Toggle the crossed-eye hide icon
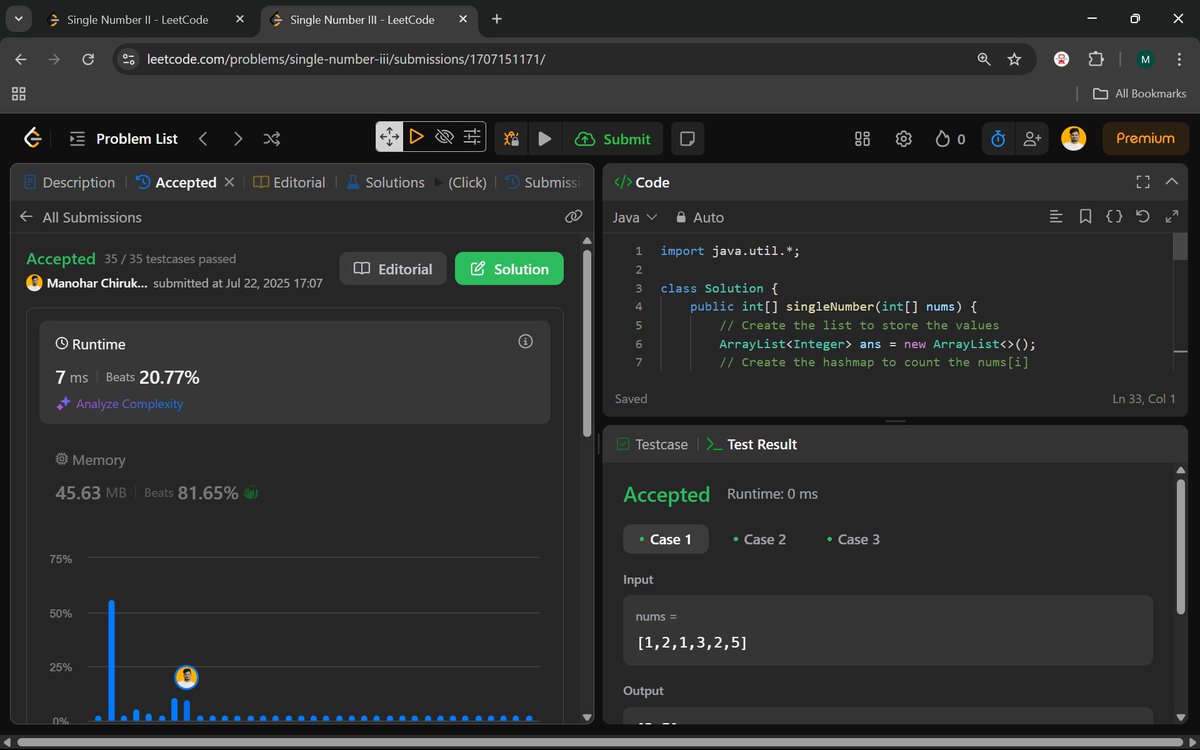Viewport: 1200px width, 750px height. (x=445, y=137)
